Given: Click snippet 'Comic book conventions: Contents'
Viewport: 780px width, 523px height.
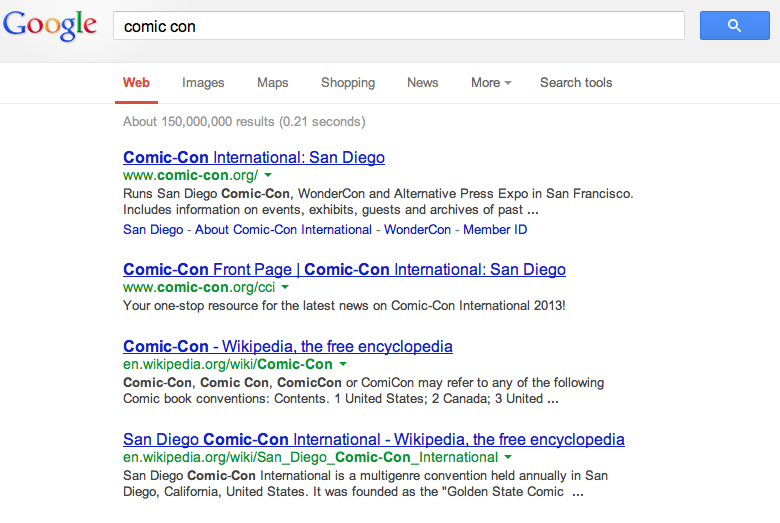Looking at the screenshot, I should pyautogui.click(x=341, y=399).
